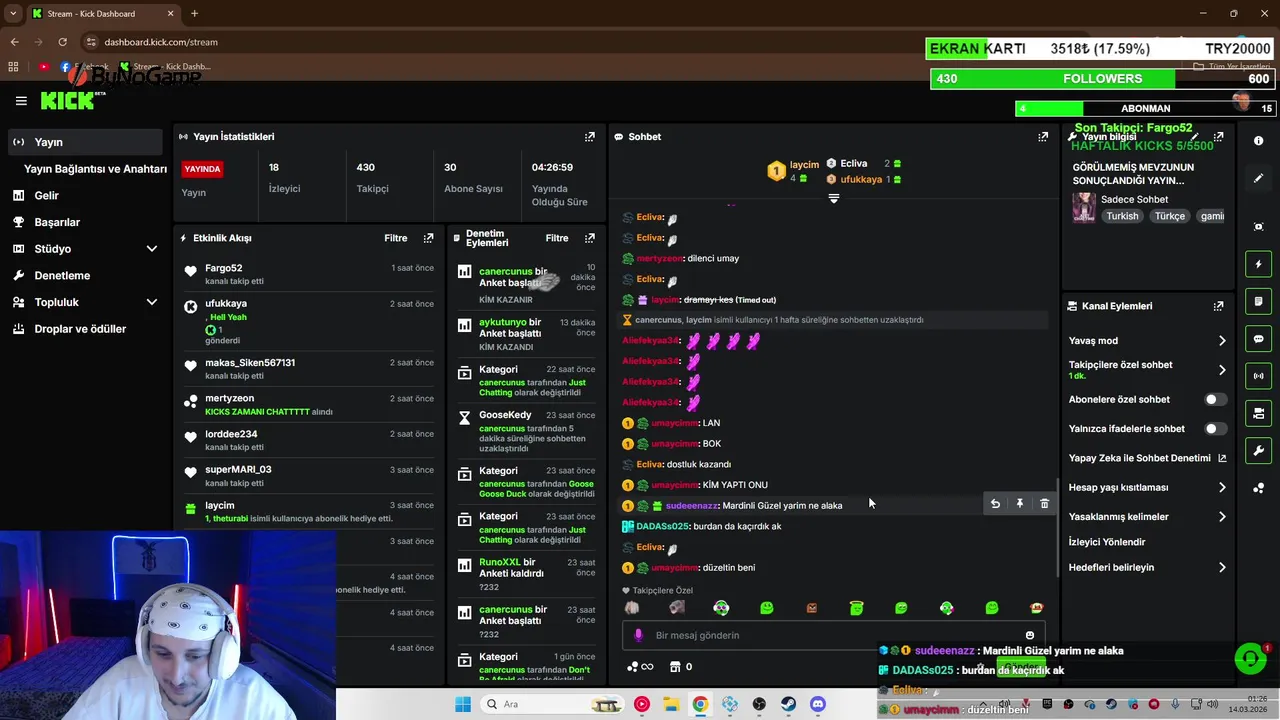Pop out the Yayın İstatistikleri panel
The image size is (1280, 720).
tap(590, 137)
